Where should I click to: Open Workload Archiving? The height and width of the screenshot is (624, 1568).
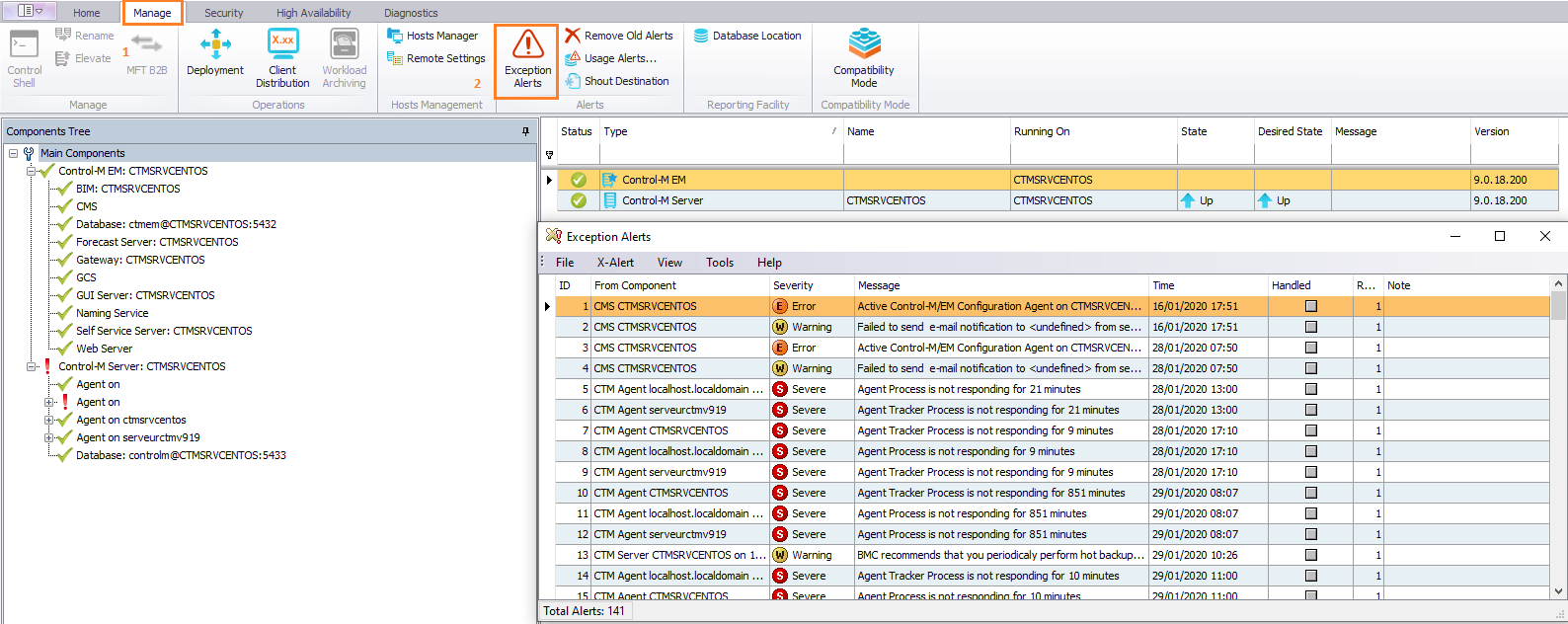pos(344,59)
